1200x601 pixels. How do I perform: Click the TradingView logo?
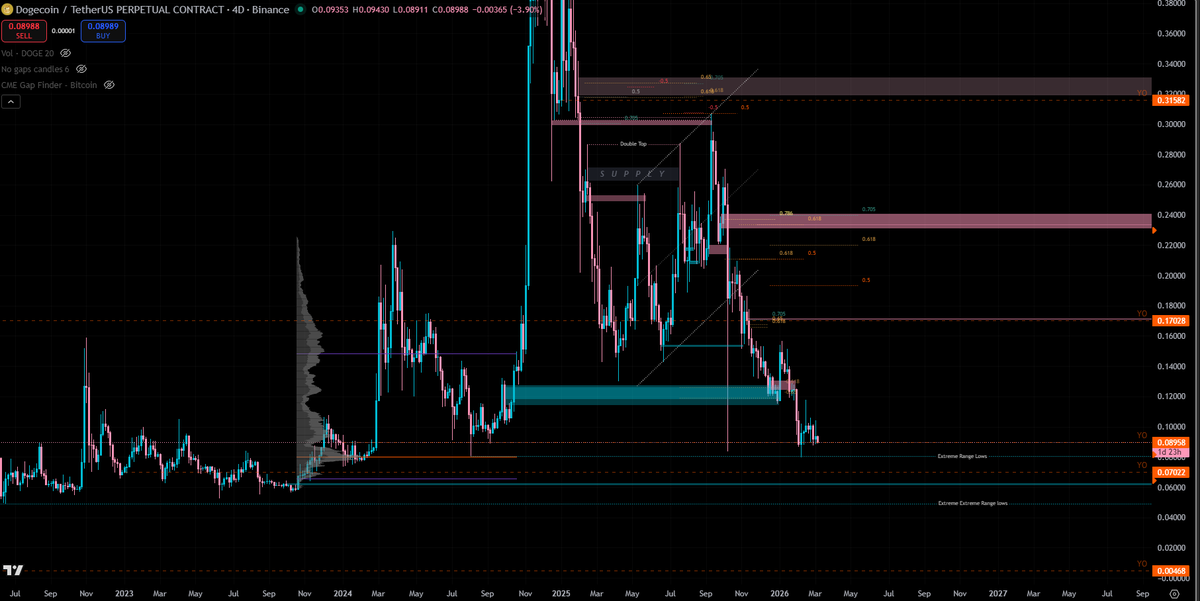(14, 570)
